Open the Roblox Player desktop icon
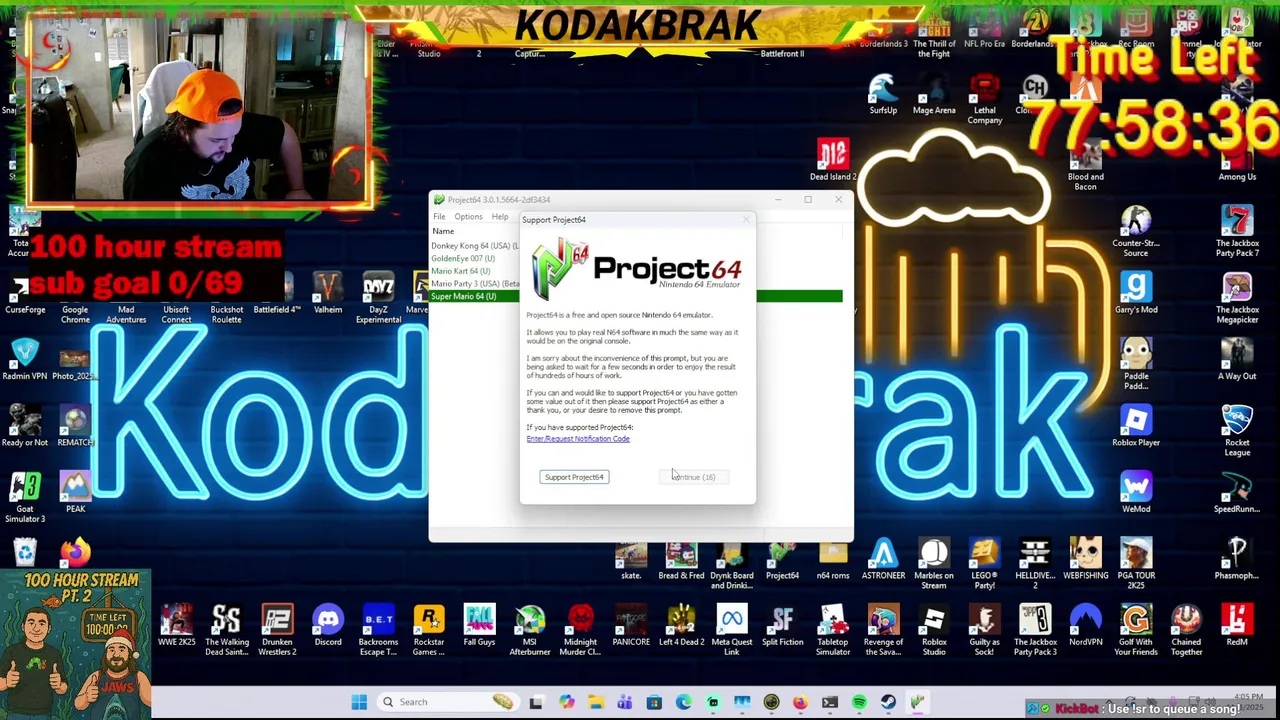This screenshot has width=1280, height=720. coord(1136,427)
